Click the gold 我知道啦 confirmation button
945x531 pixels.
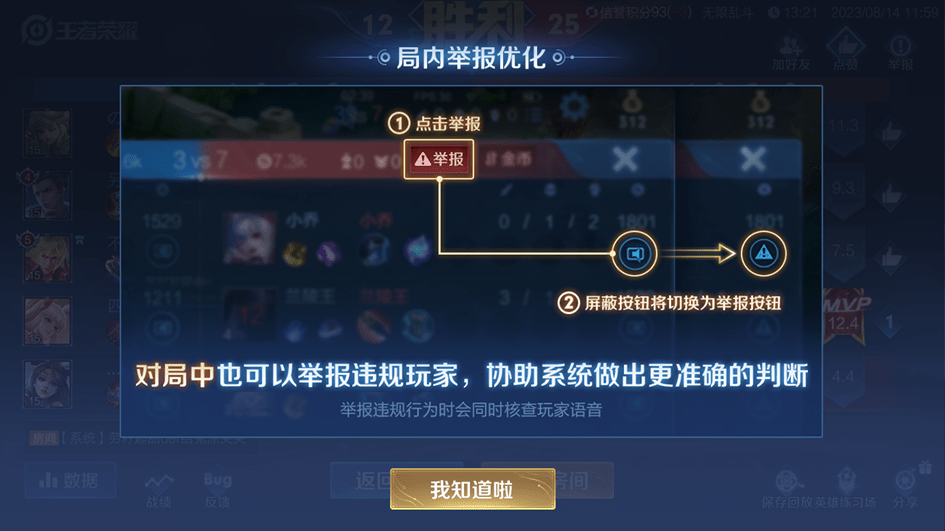tap(472, 489)
